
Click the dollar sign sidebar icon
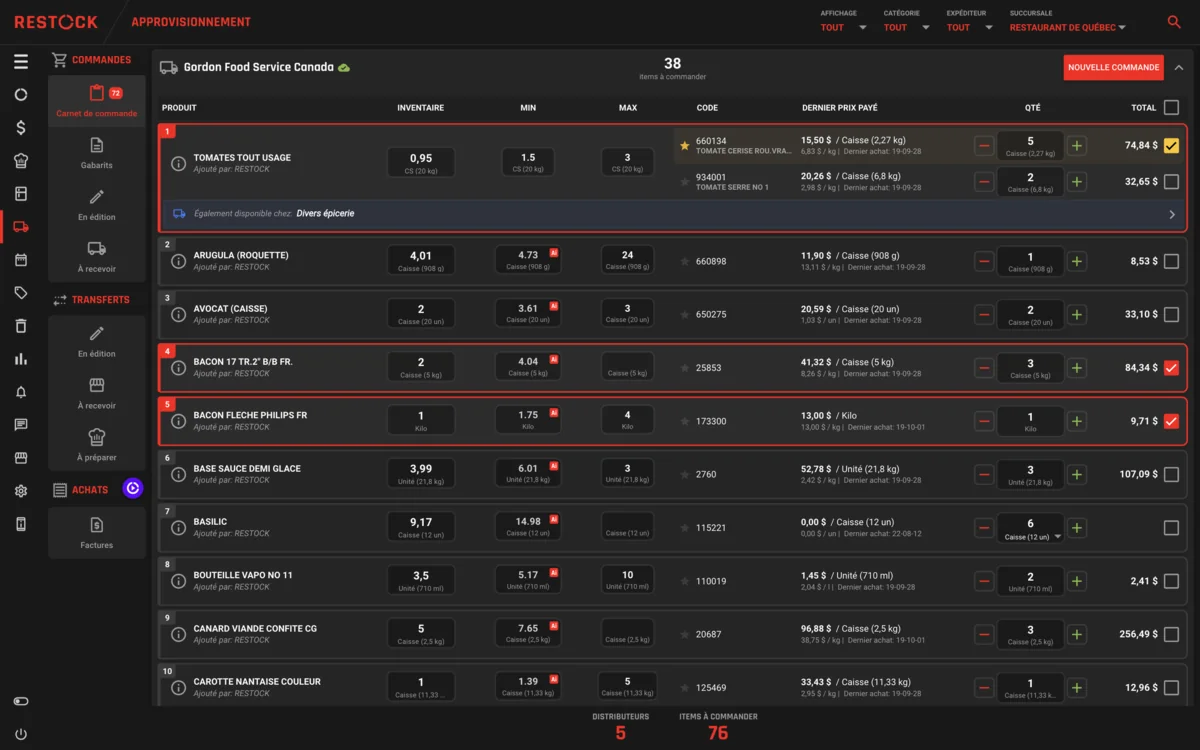click(21, 128)
